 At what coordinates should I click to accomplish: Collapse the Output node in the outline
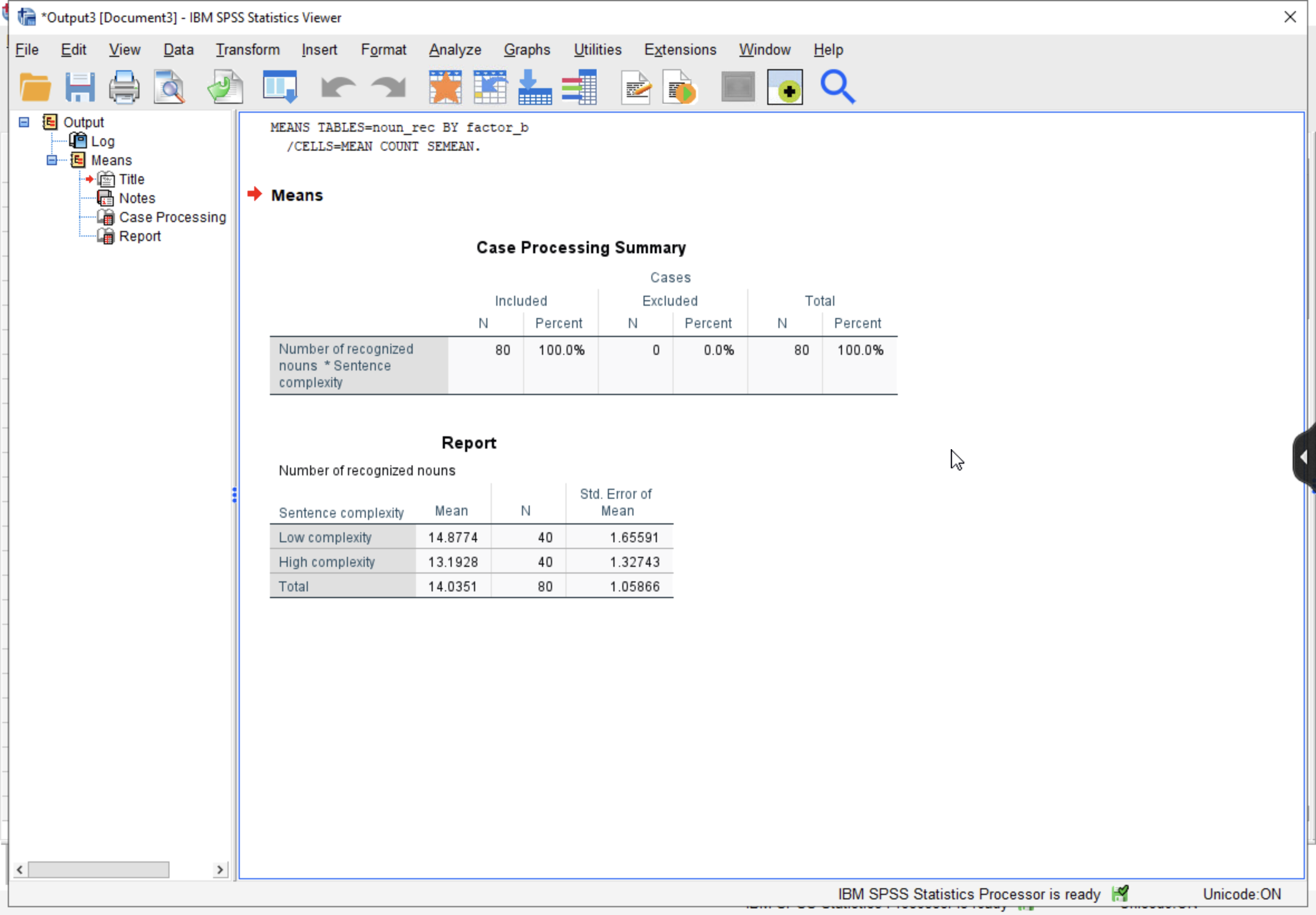pyautogui.click(x=23, y=122)
